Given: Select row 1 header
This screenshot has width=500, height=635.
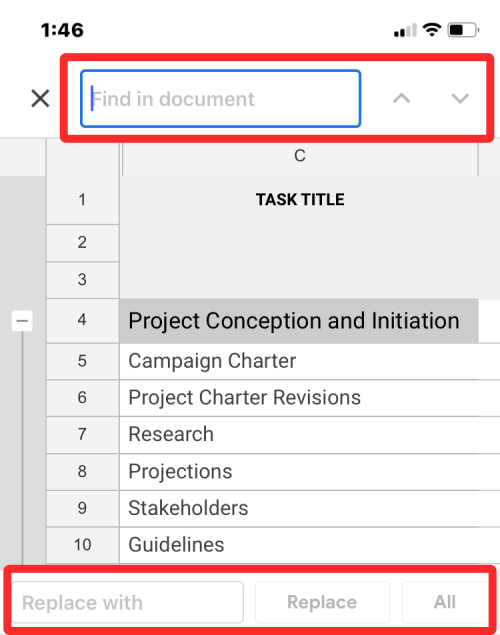Looking at the screenshot, I should point(83,200).
